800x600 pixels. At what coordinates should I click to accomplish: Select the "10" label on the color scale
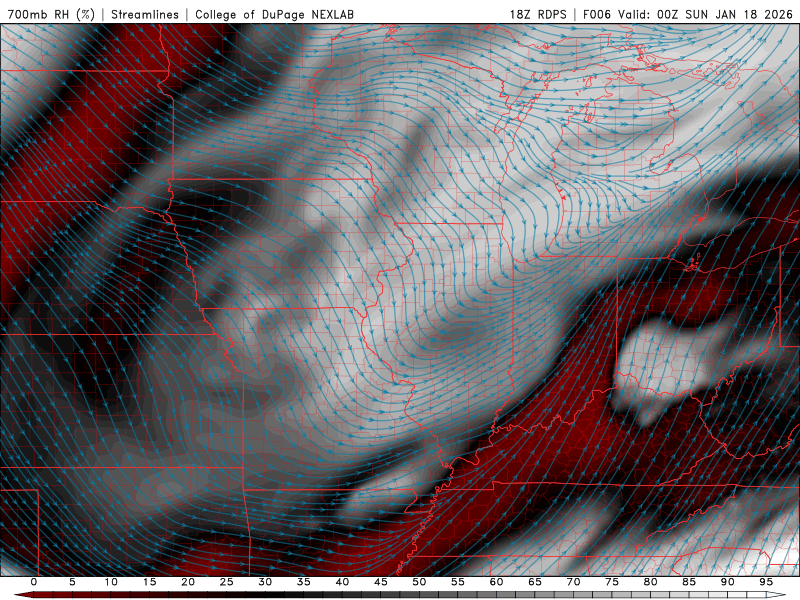pos(111,582)
